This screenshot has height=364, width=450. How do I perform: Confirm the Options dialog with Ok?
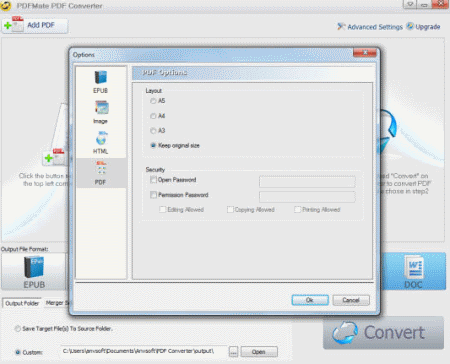tap(310, 300)
